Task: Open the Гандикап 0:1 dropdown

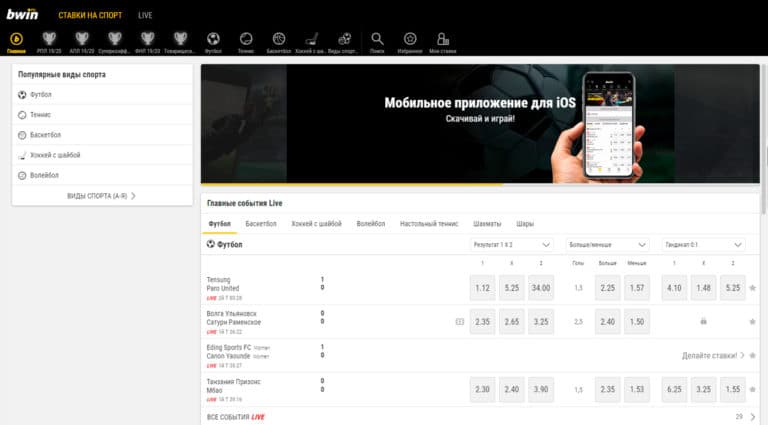Action: (x=703, y=244)
